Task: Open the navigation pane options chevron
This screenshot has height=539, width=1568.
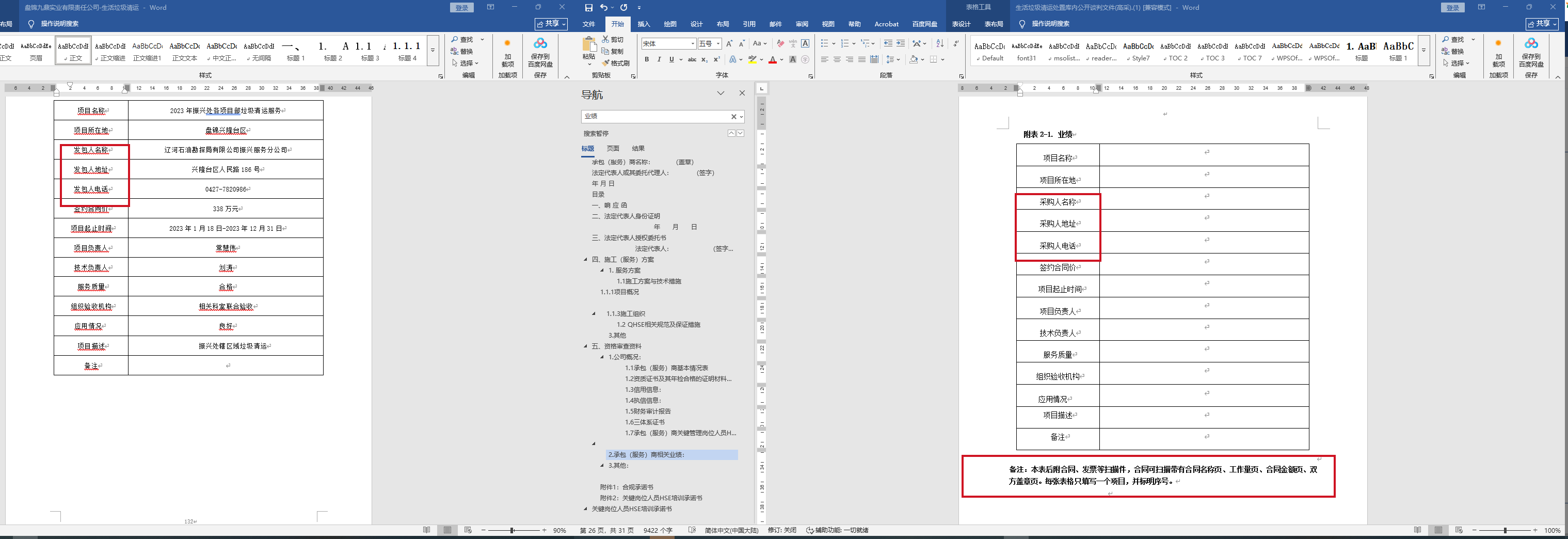Action: [x=721, y=94]
